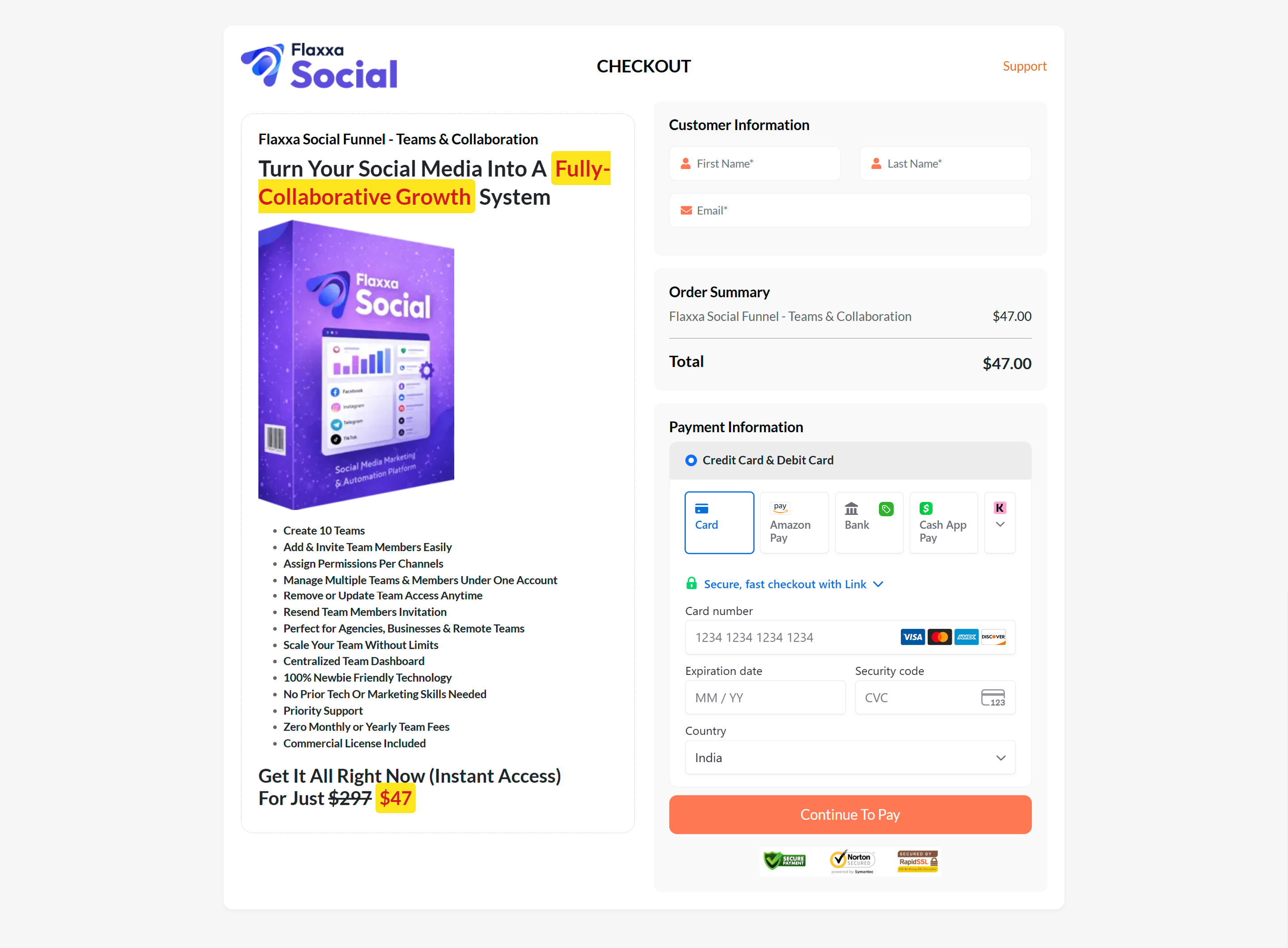Screen dimensions: 1288x948
Task: Focus the Email input field
Action: click(850, 211)
